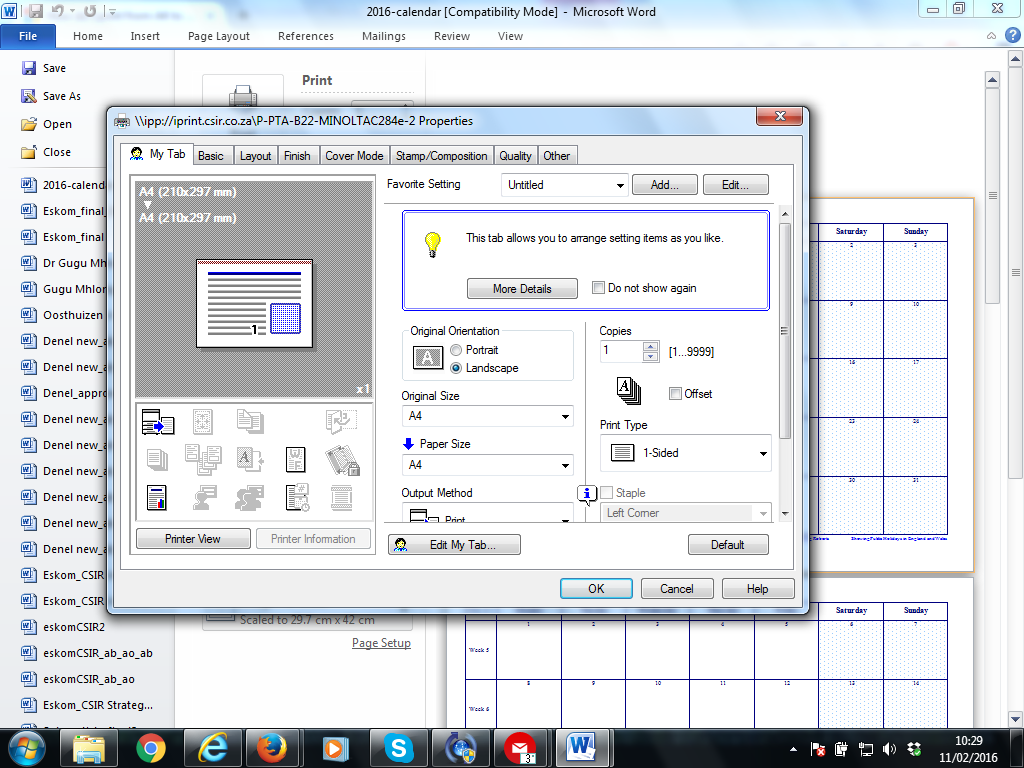Click the Page Setup link in Word

381,643
